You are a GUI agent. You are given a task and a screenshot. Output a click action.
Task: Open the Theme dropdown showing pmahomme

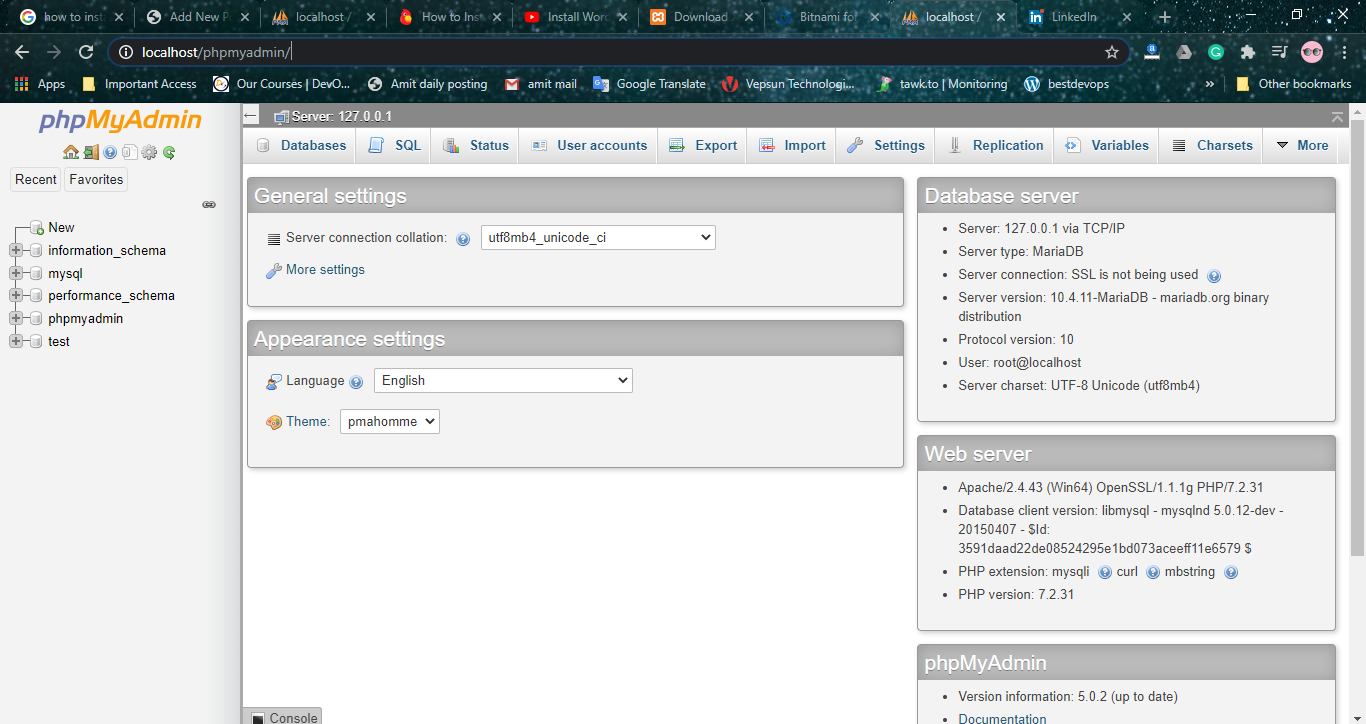(390, 422)
